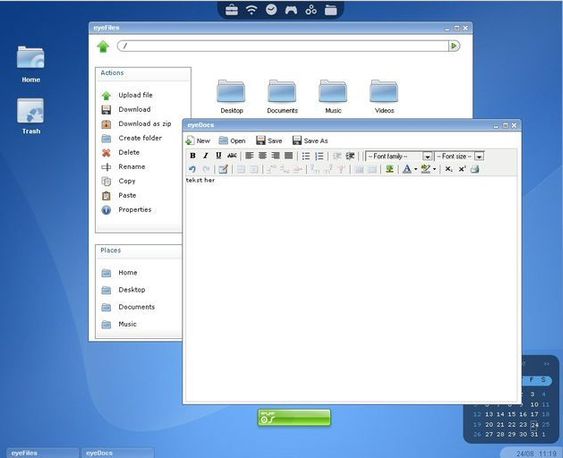Center-align the text

(262, 156)
